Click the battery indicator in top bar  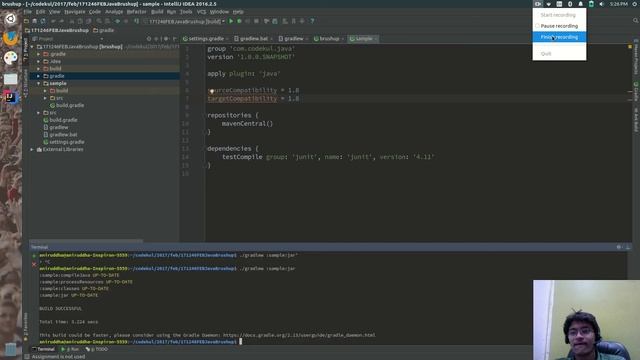coord(591,4)
